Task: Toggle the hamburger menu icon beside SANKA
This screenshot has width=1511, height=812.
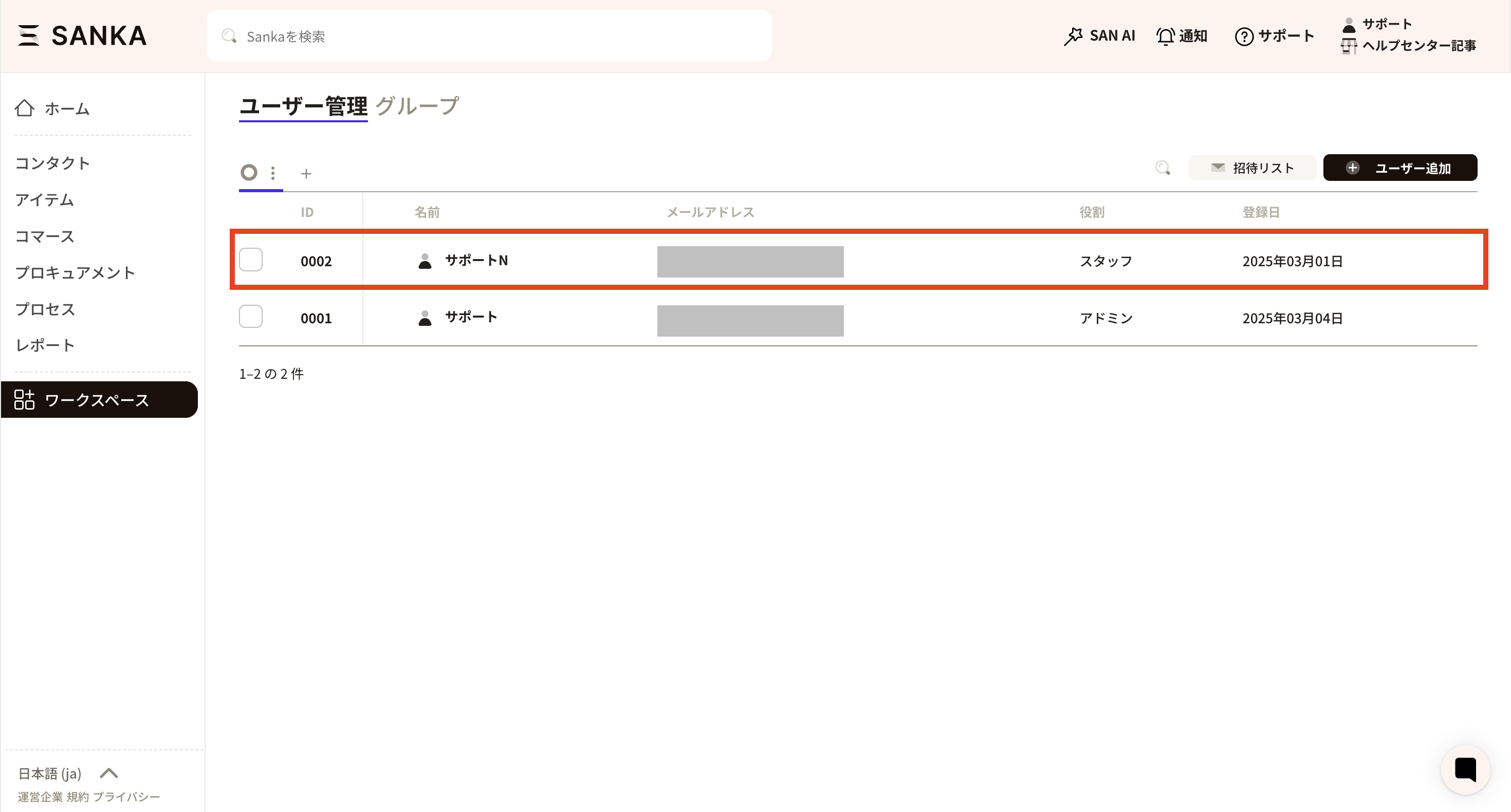Action: 28,35
